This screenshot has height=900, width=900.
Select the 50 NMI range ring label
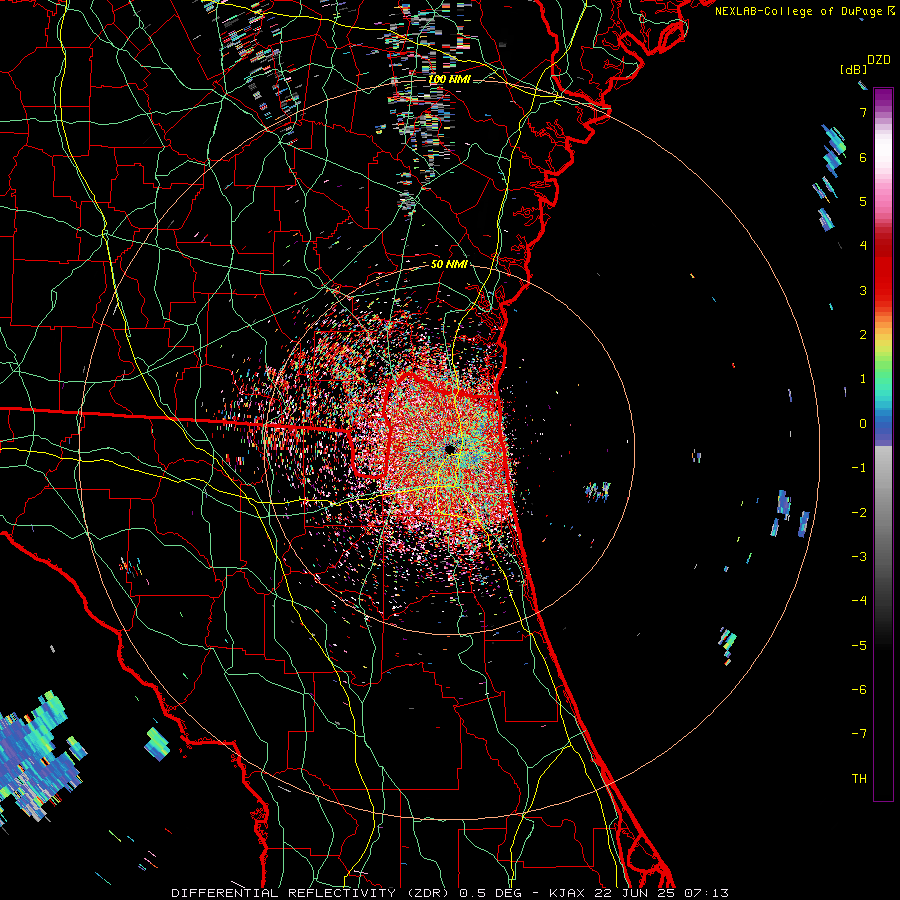pyautogui.click(x=449, y=264)
